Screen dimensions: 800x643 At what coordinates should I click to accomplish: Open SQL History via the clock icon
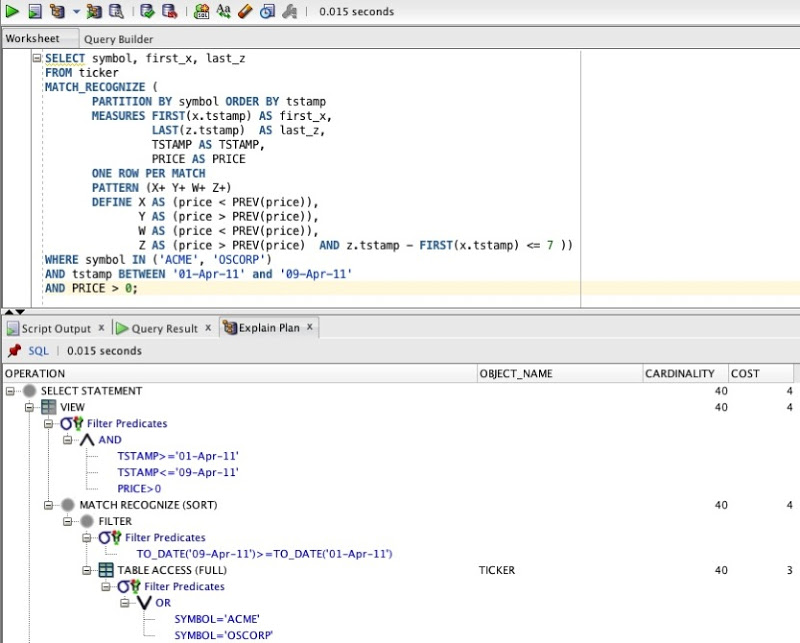[267, 10]
